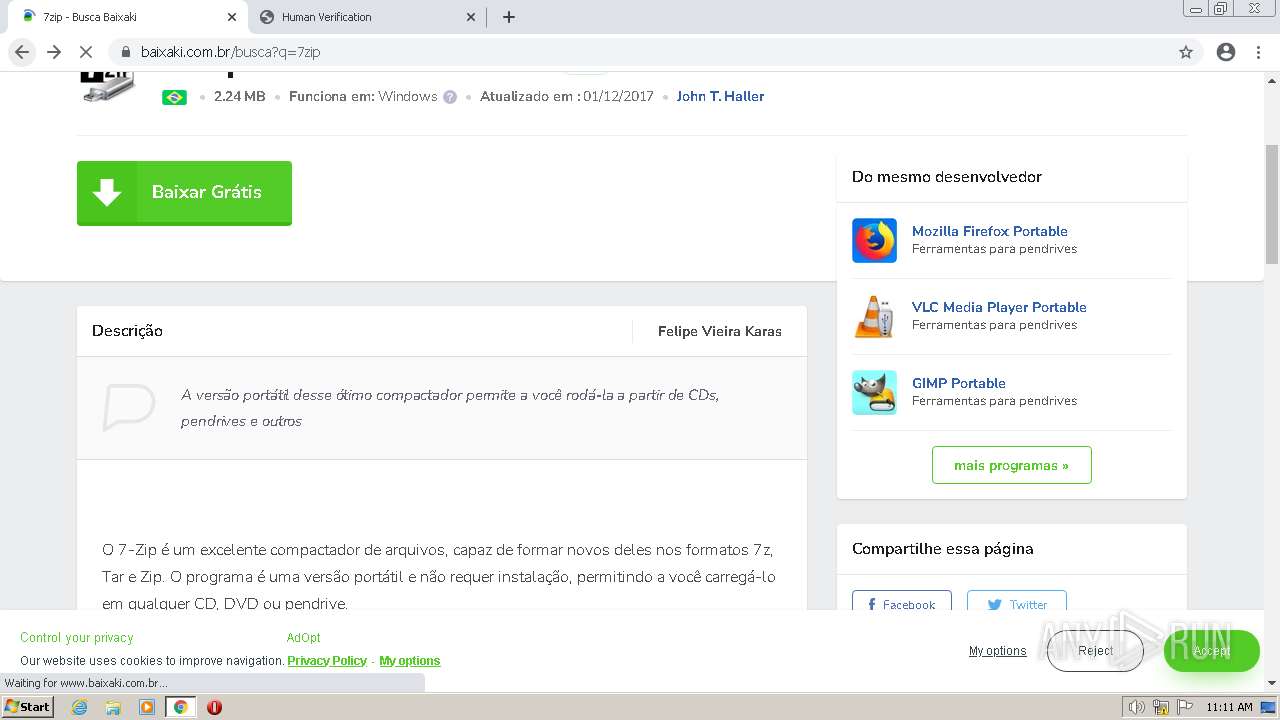1280x720 pixels.
Task: Click the network tray icon
Action: coord(1161,707)
